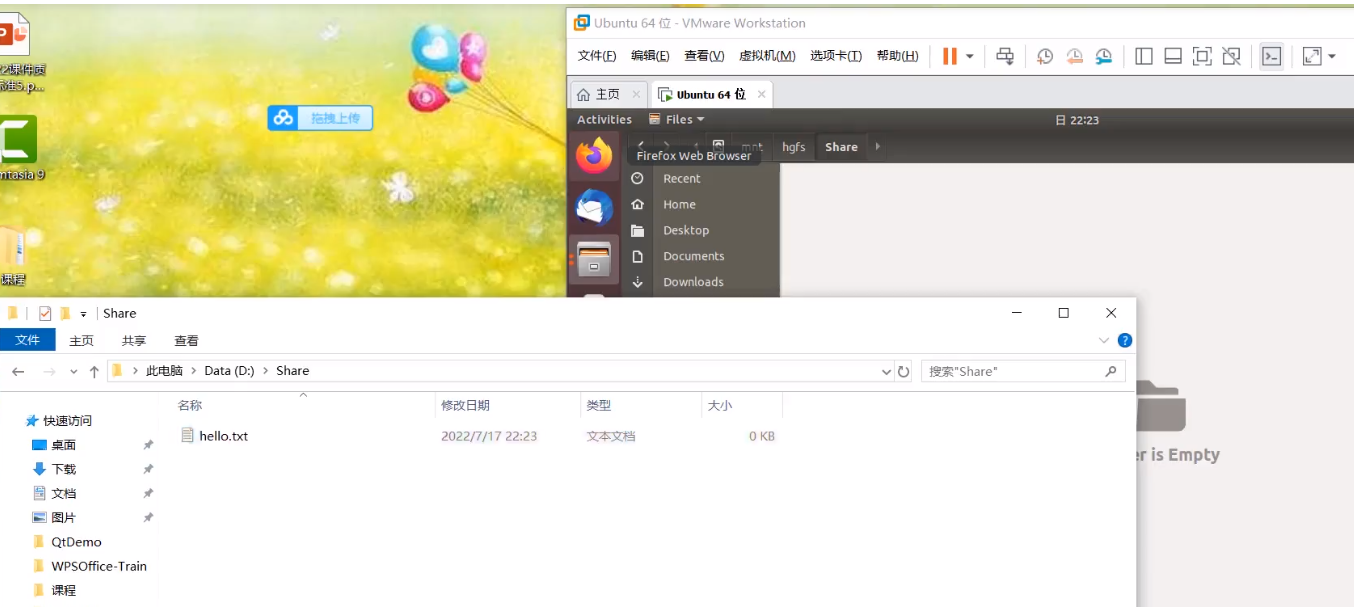Open the VMware snapshot manager wrench icon
This screenshot has width=1354, height=607.
coord(1104,57)
